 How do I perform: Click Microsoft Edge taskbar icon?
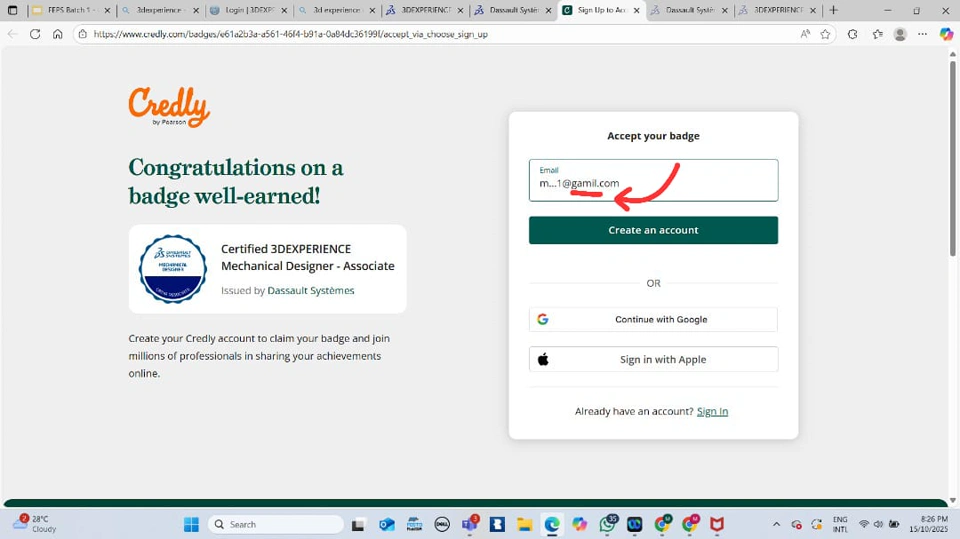coord(552,524)
